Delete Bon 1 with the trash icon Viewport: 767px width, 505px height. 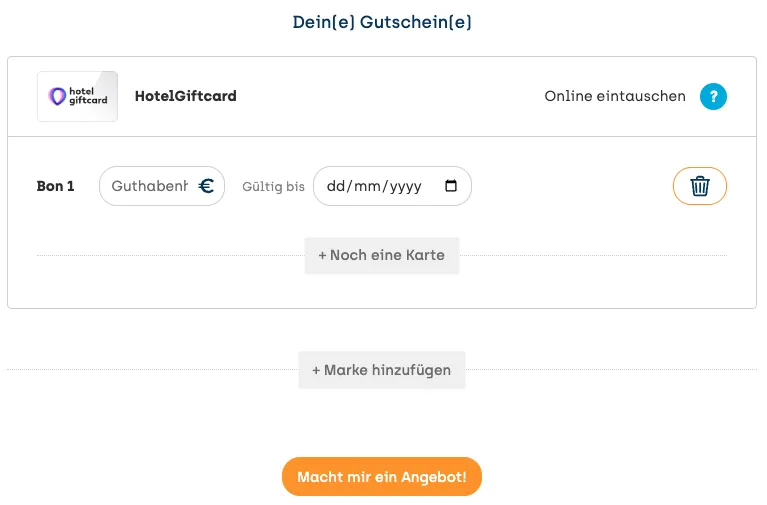[x=699, y=186]
